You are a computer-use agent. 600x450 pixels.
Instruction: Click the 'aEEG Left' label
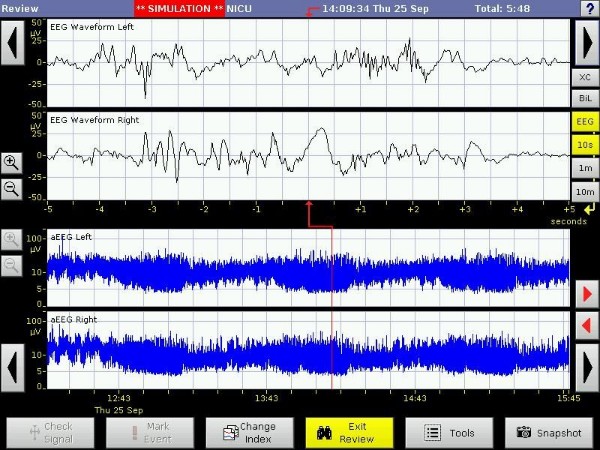[71, 237]
